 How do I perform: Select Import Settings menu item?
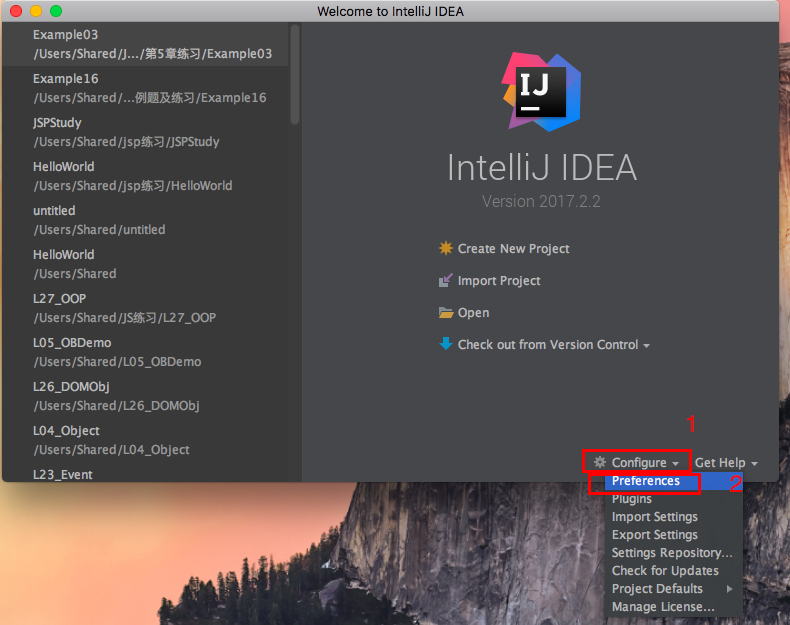(674, 517)
